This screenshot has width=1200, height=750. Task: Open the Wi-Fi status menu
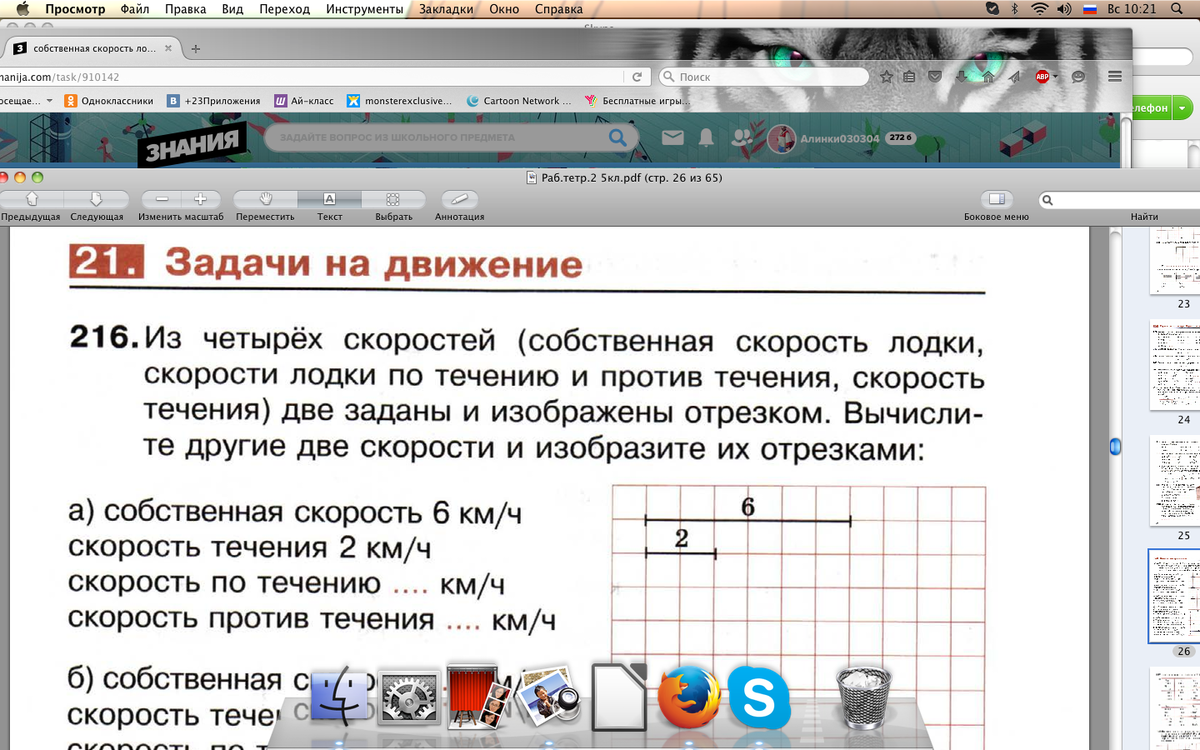pos(1039,9)
